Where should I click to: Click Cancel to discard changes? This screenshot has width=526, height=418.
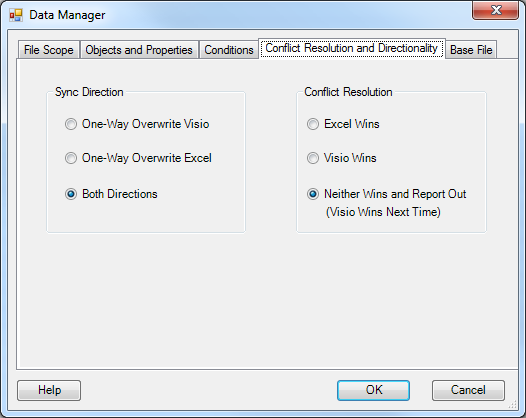click(x=468, y=390)
